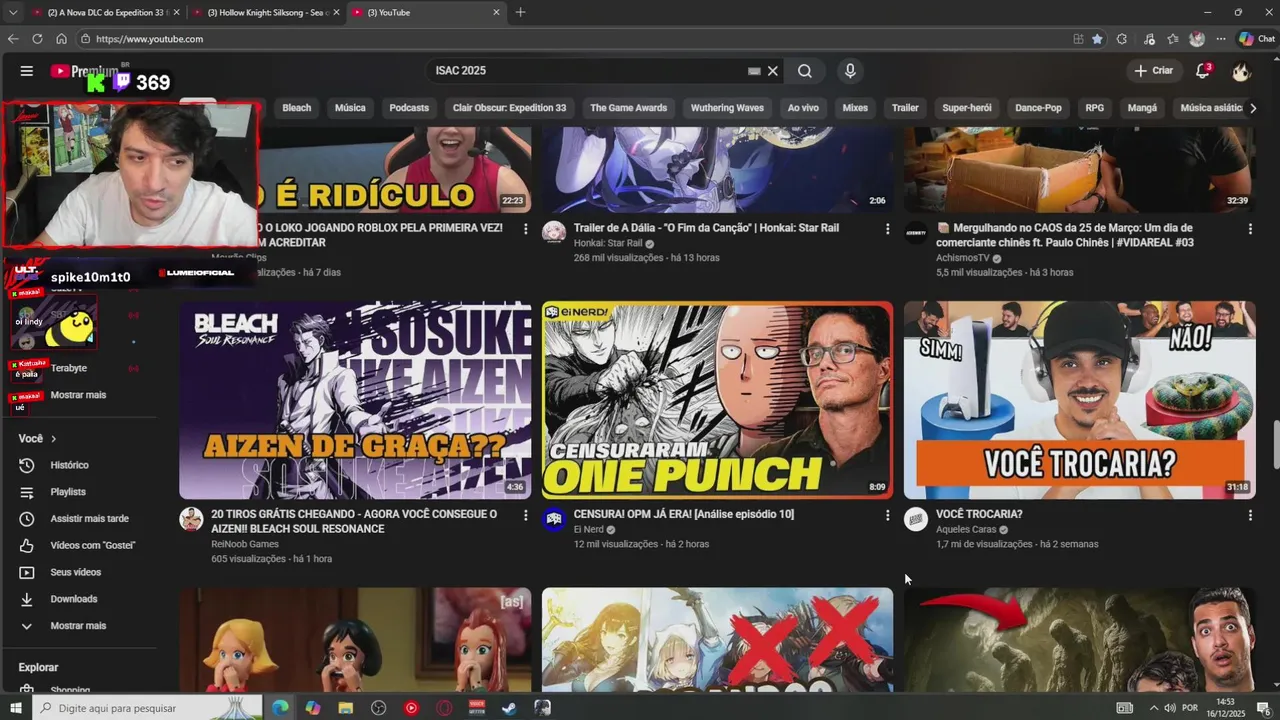Select the Podcasts filter chip
The width and height of the screenshot is (1280, 720).
point(409,108)
